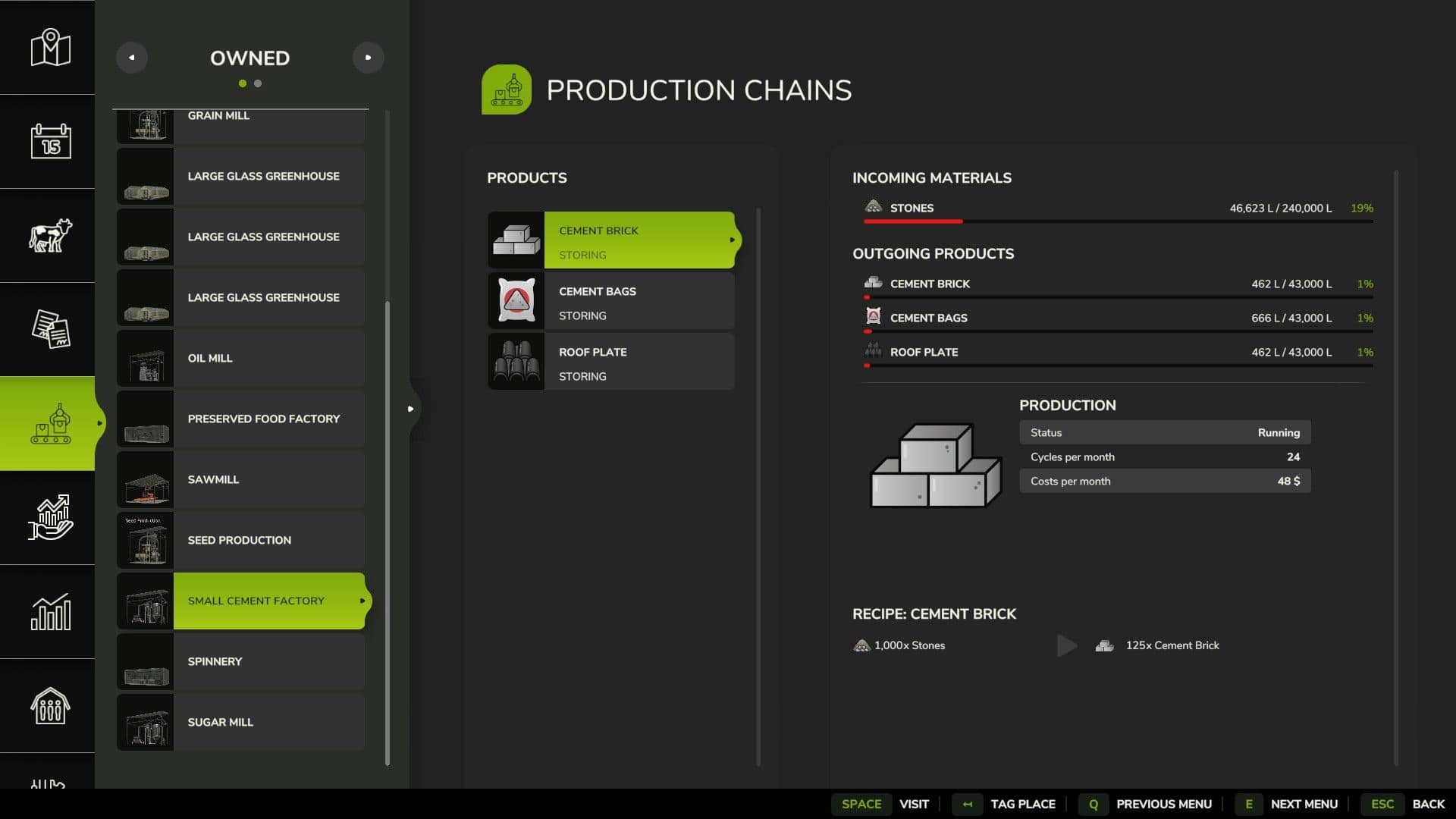Select the production chains factory sidebar icon
1456x819 pixels.
(50, 423)
